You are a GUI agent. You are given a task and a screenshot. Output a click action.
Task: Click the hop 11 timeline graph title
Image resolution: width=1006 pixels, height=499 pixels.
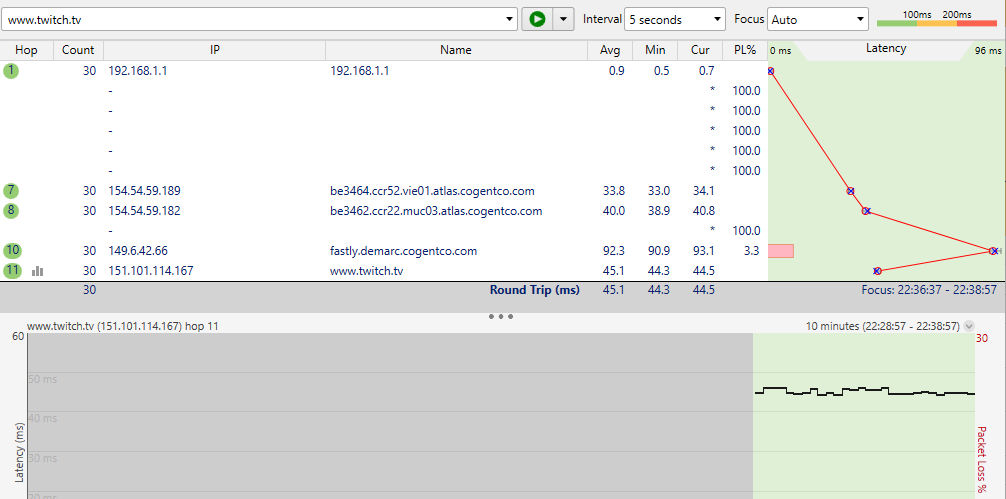[123, 326]
